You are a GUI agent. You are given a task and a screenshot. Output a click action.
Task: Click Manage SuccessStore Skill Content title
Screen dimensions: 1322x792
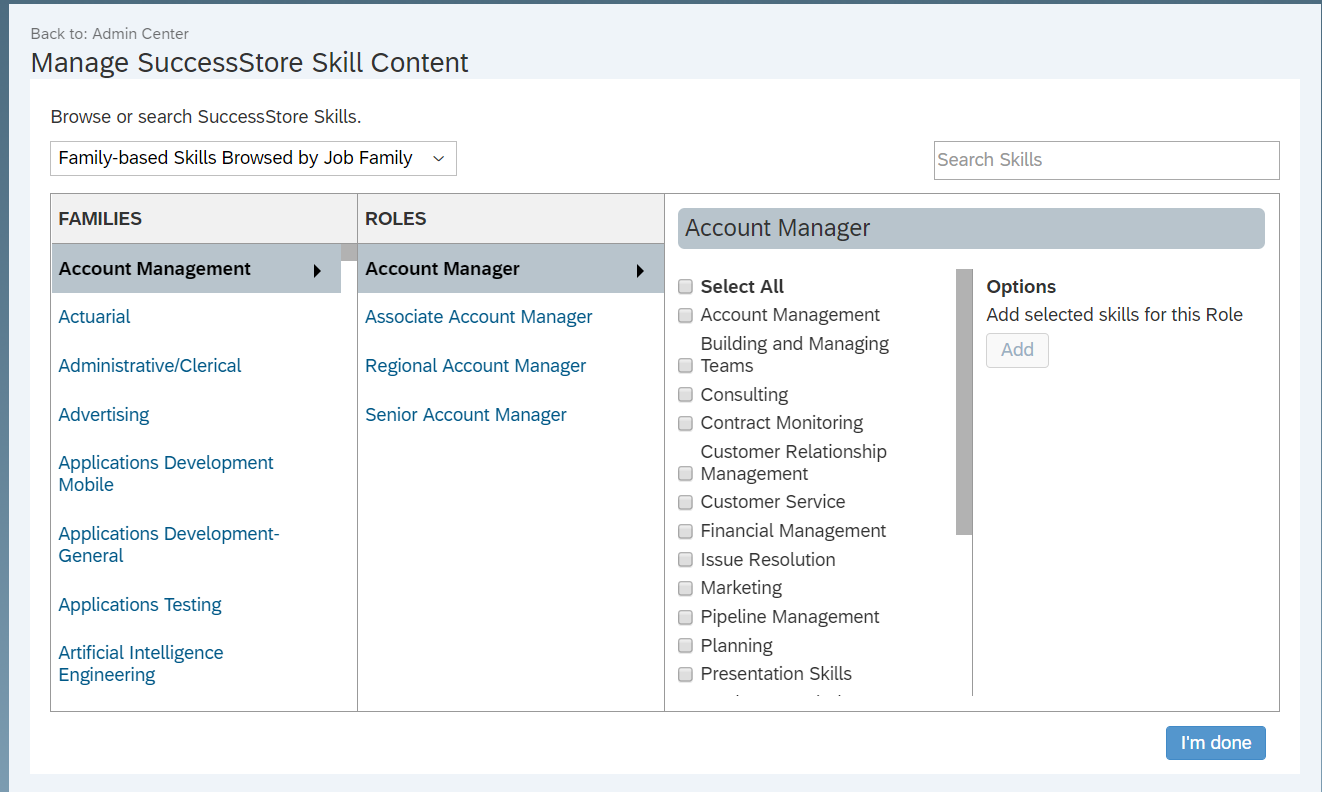[250, 62]
